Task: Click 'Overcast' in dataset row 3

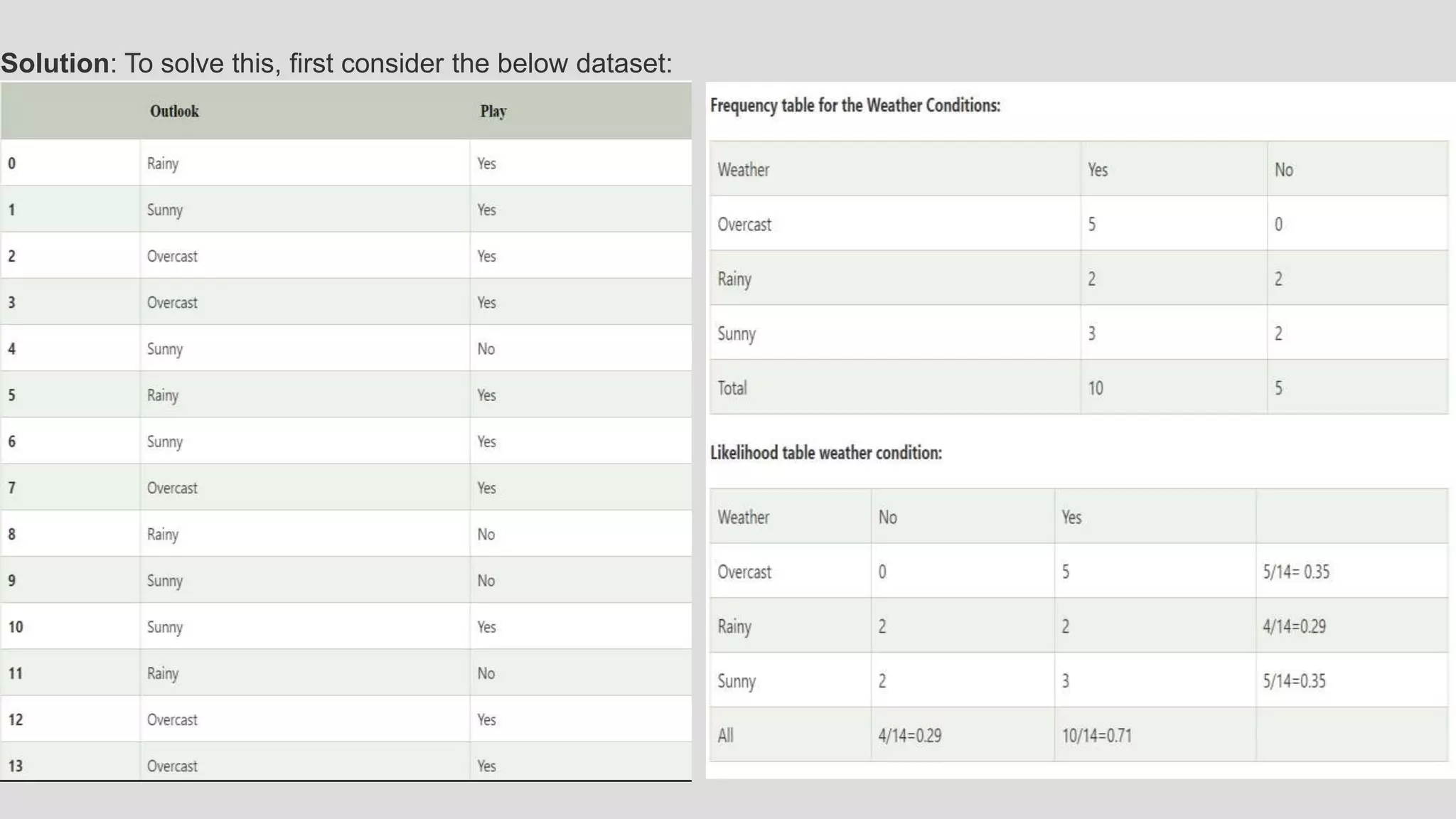Action: (172, 302)
